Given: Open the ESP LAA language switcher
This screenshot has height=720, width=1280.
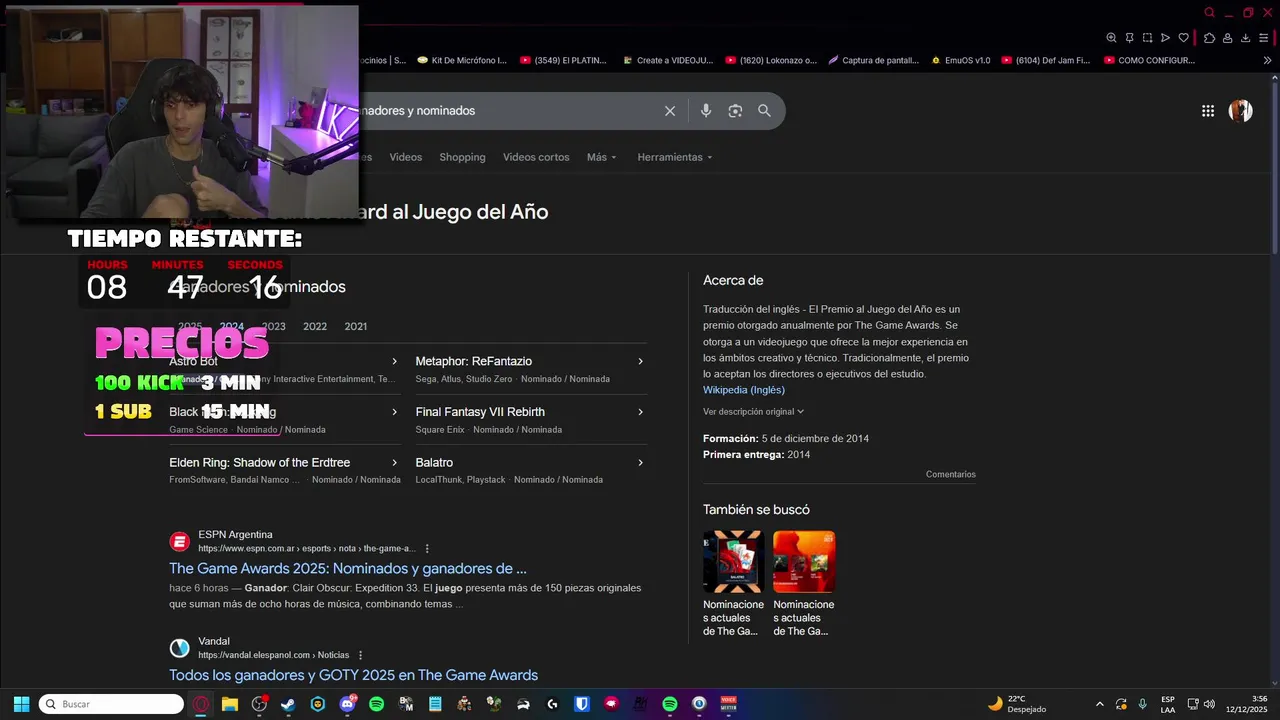Looking at the screenshot, I should point(1168,704).
